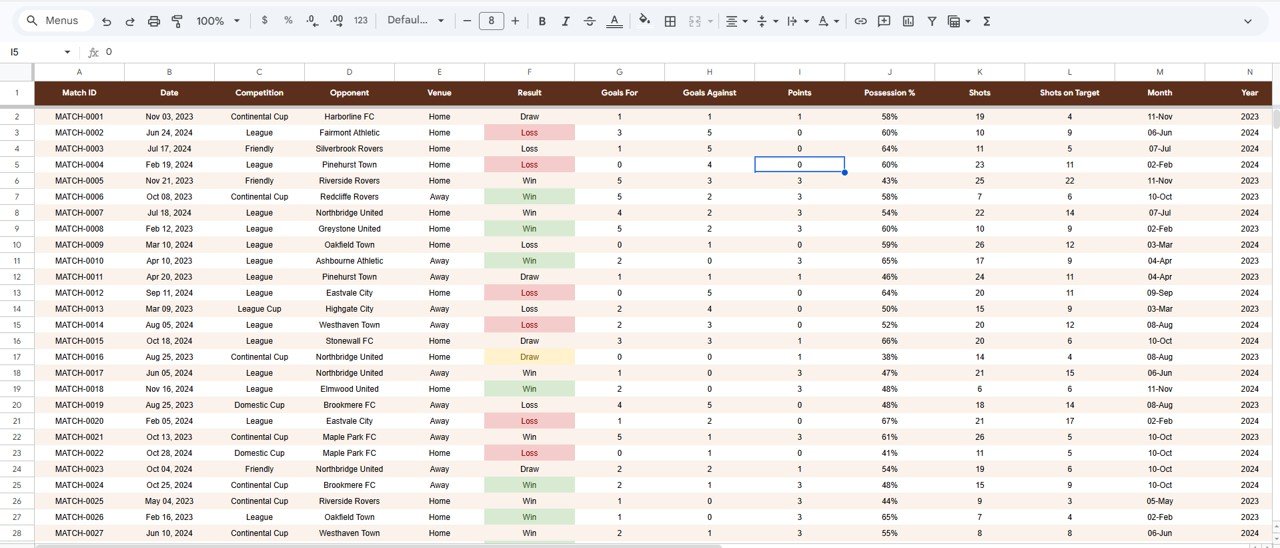This screenshot has width=1280, height=548.
Task: Create a filter with funnel icon
Action: click(932, 21)
